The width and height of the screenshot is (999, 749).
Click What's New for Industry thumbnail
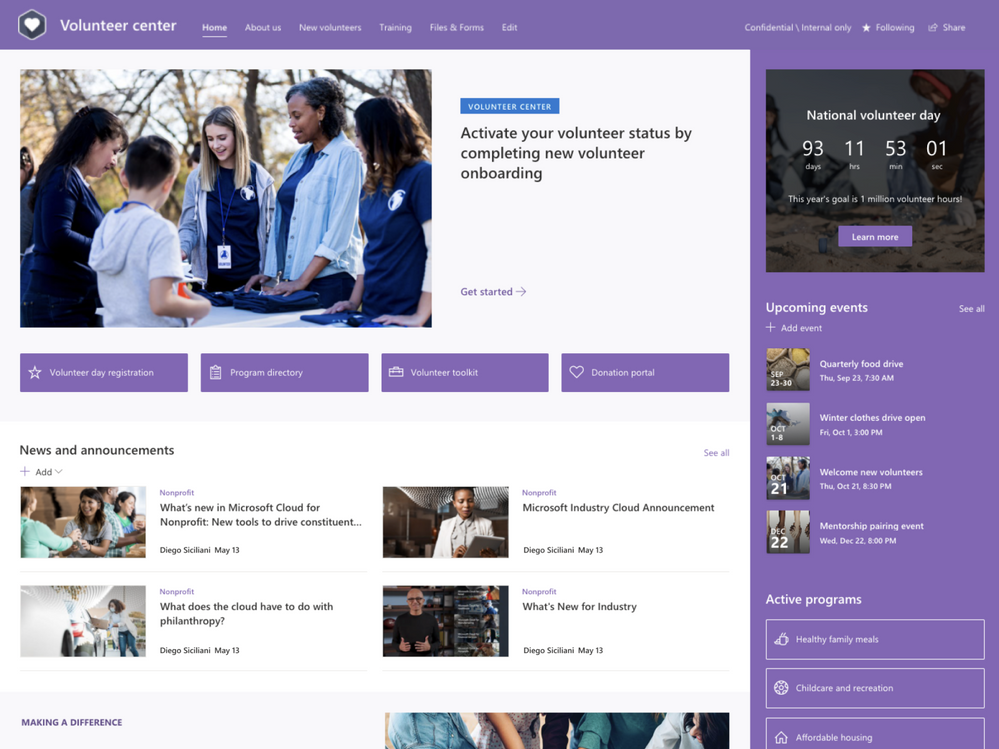coord(445,621)
